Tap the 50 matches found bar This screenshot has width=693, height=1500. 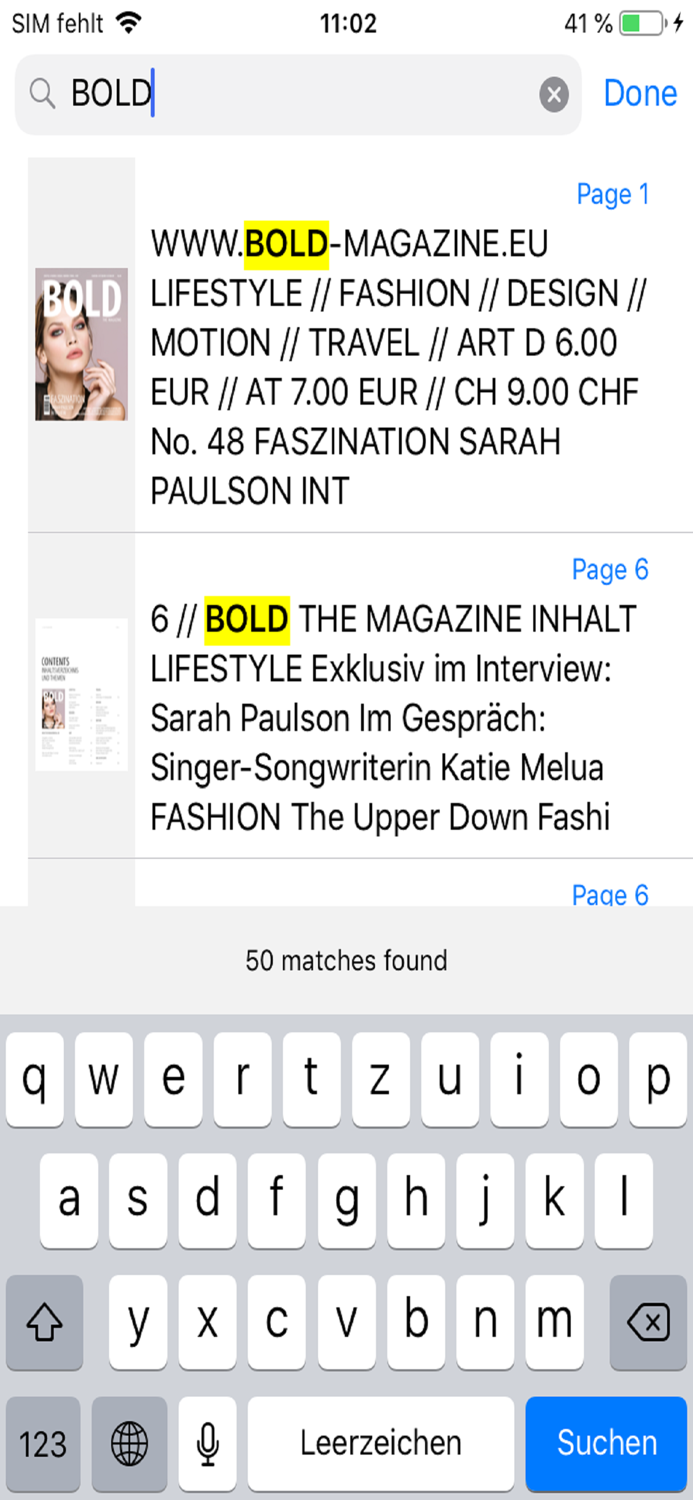coord(346,960)
